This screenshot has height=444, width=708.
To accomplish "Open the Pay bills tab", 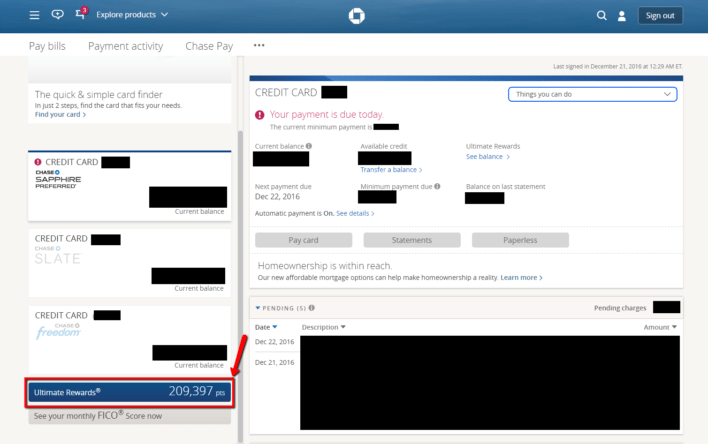I will 47,46.
